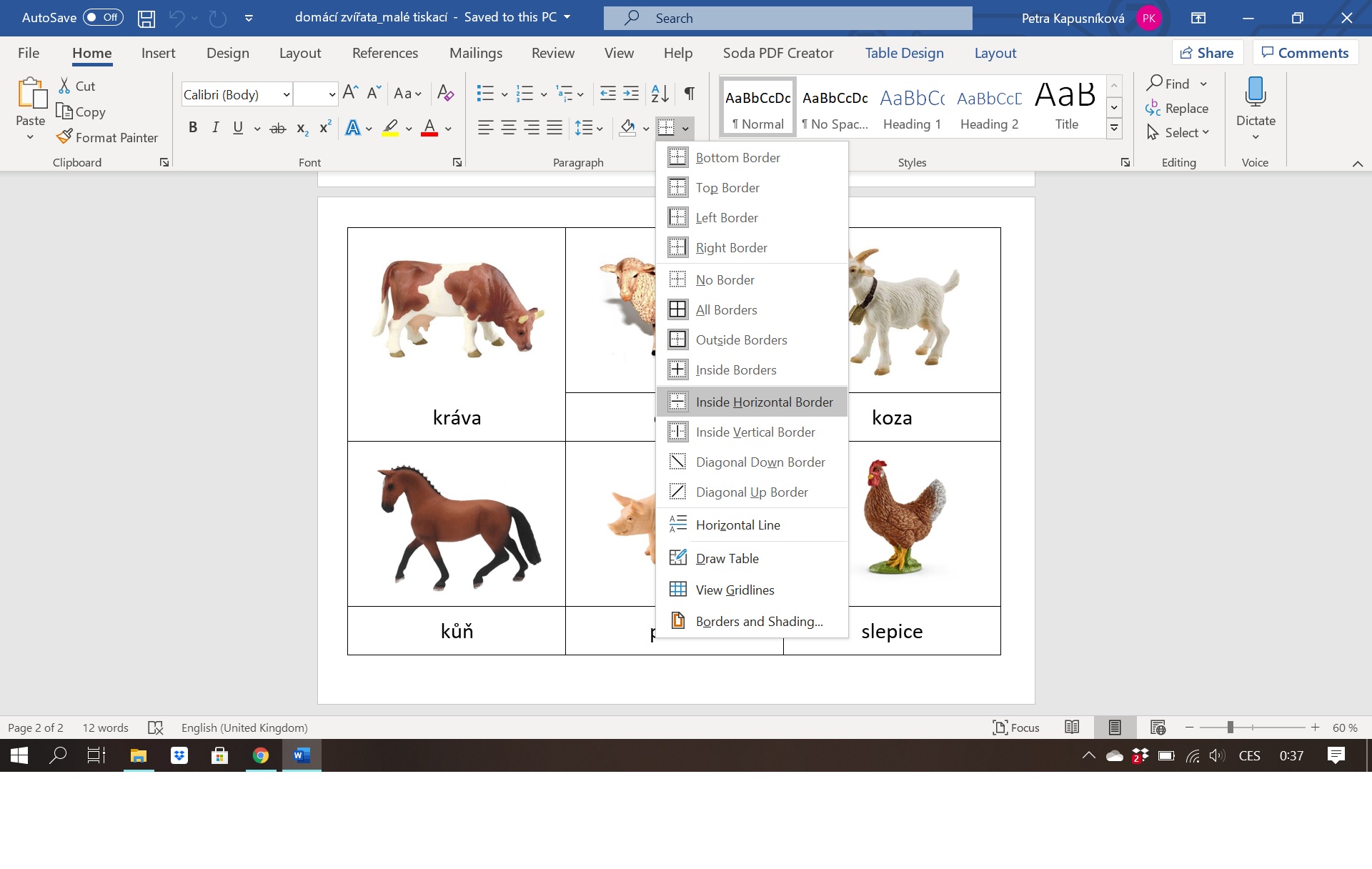
Task: Select All Borders menu entry
Action: tap(752, 309)
